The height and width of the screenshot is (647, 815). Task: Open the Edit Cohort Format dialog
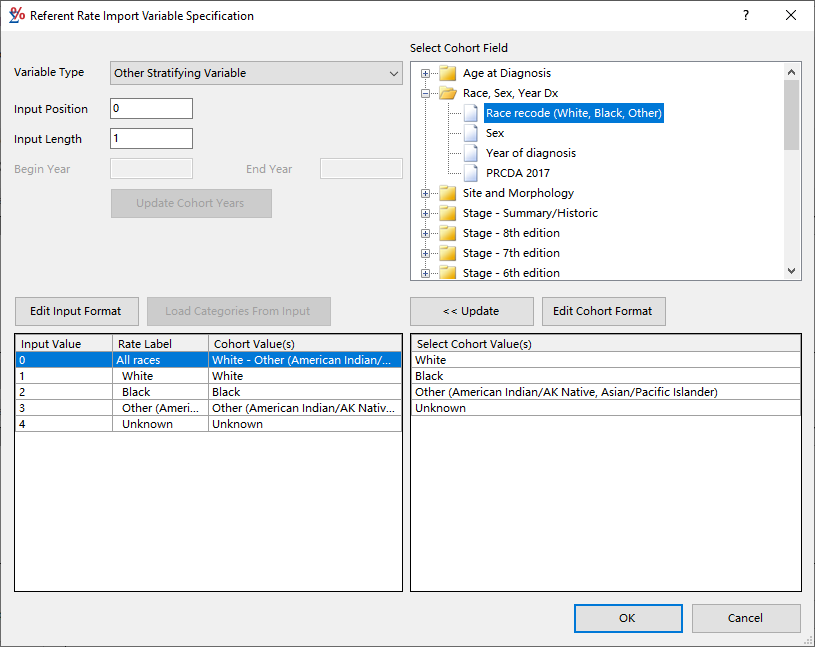click(603, 311)
